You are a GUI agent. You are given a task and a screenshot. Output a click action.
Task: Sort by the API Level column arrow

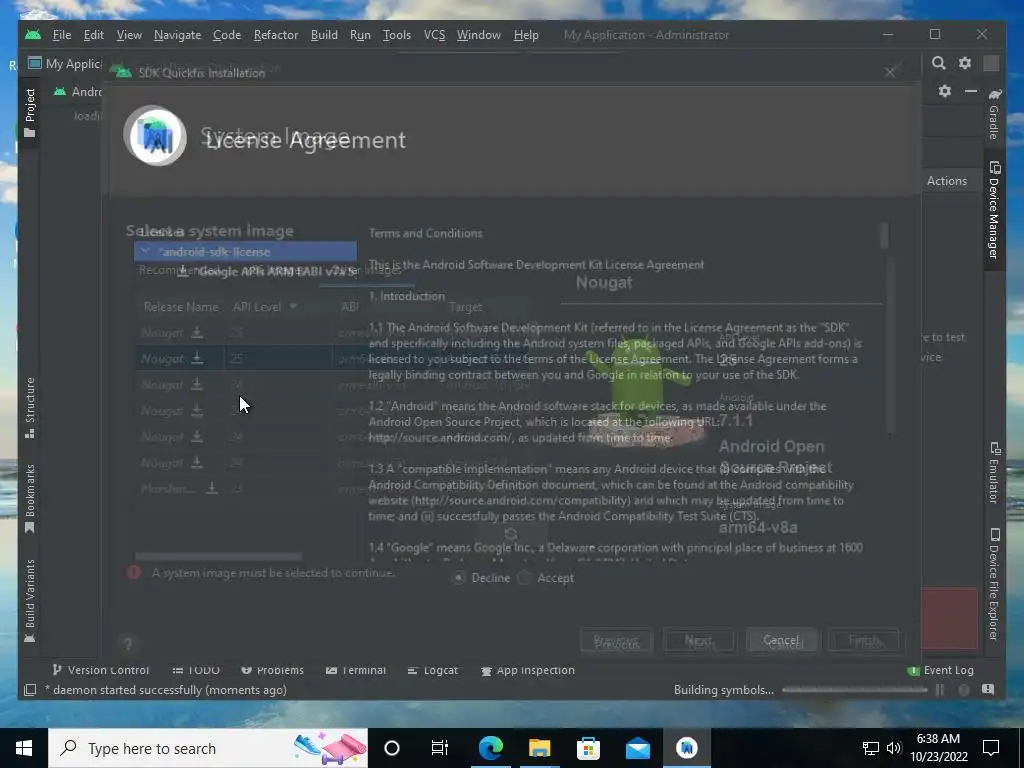pyautogui.click(x=293, y=306)
